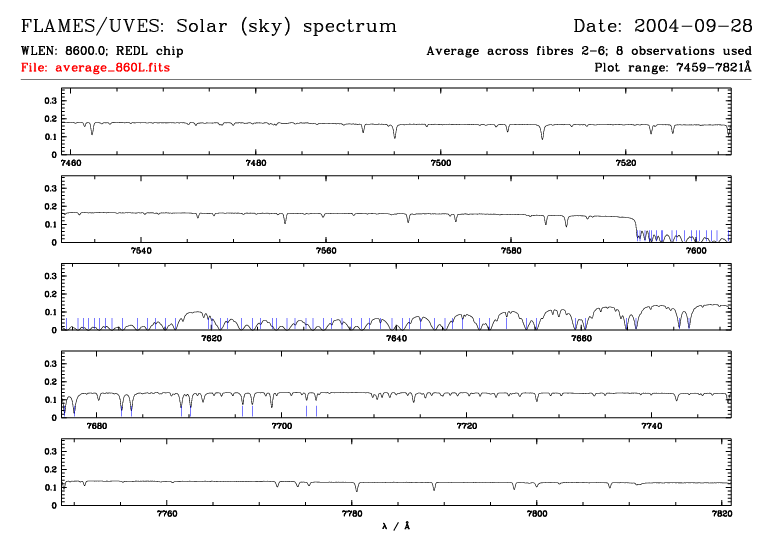782x542 pixels.
Task: Click the absorption line near 7586 Å
Action: pos(566,221)
